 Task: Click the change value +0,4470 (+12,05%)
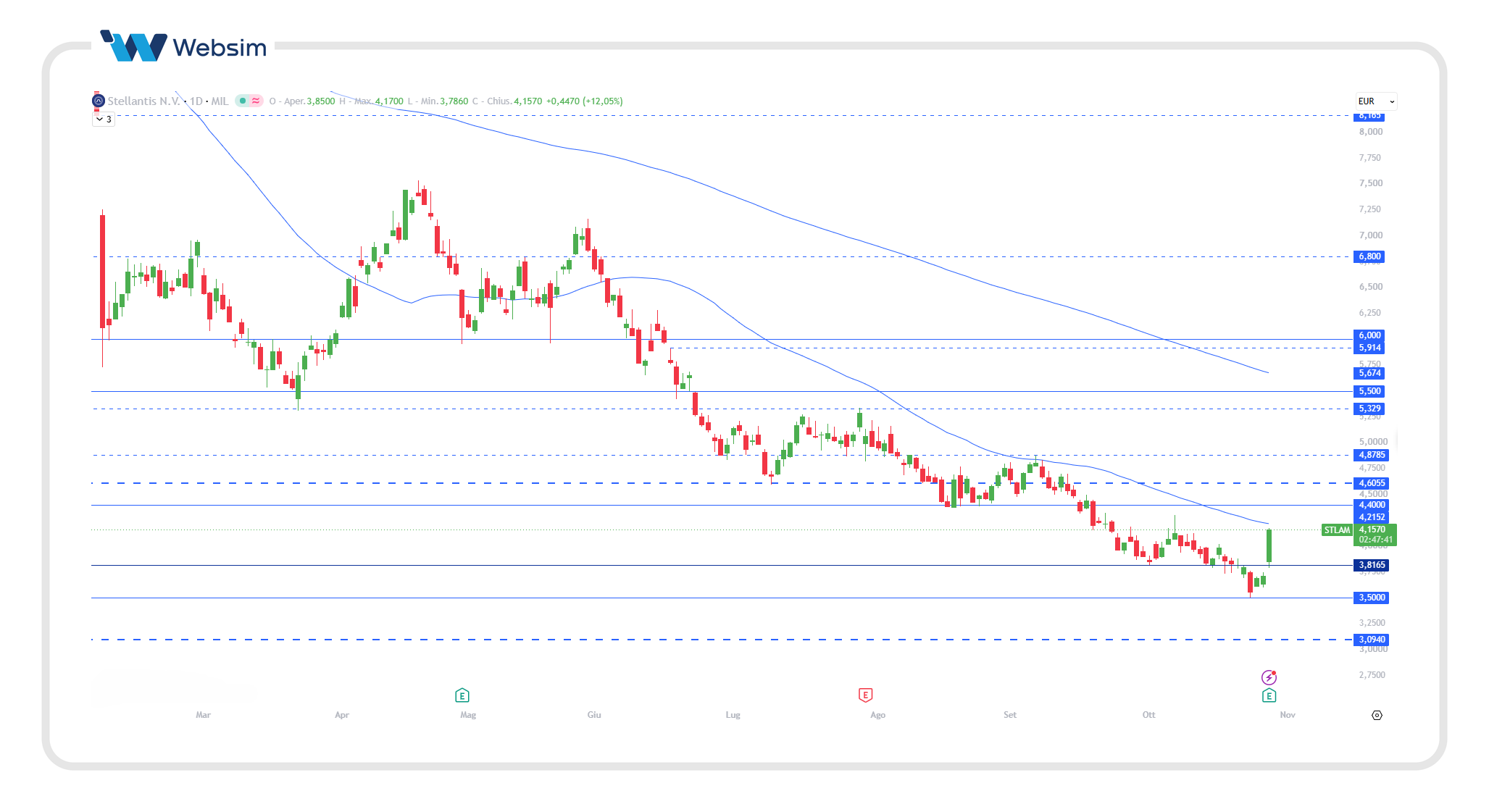point(584,101)
